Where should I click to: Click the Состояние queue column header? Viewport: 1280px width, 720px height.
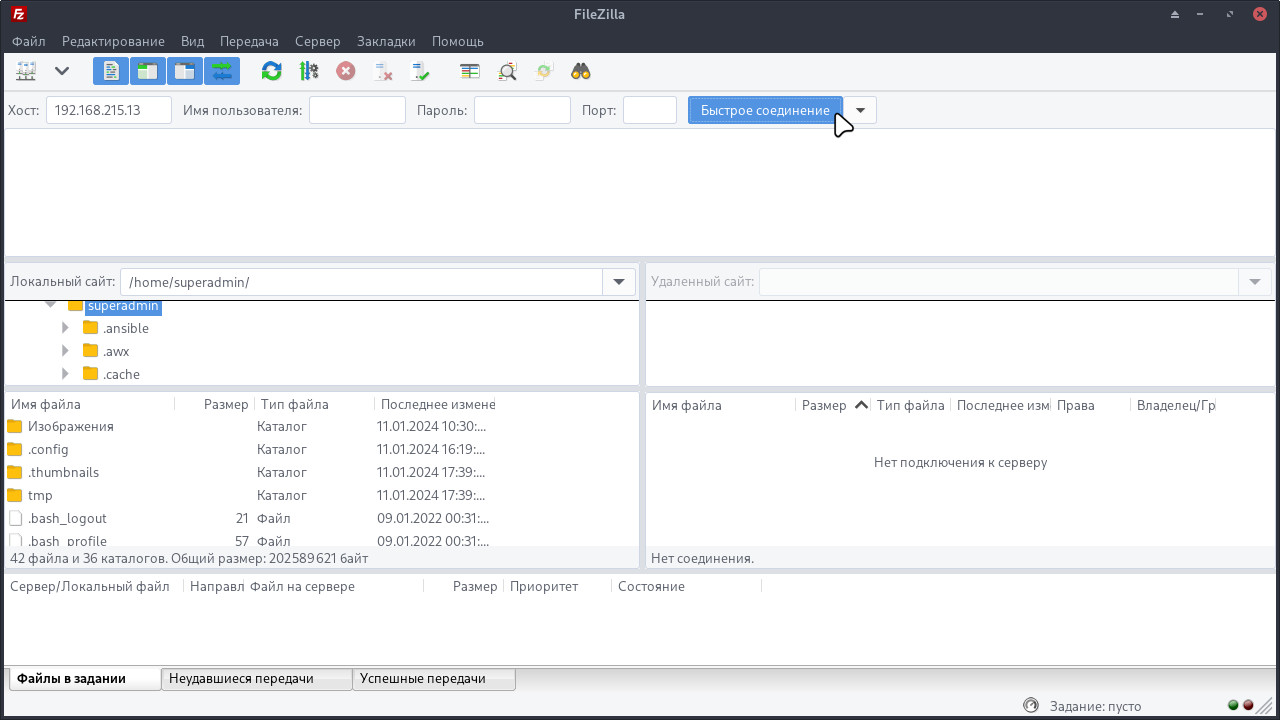coord(687,586)
